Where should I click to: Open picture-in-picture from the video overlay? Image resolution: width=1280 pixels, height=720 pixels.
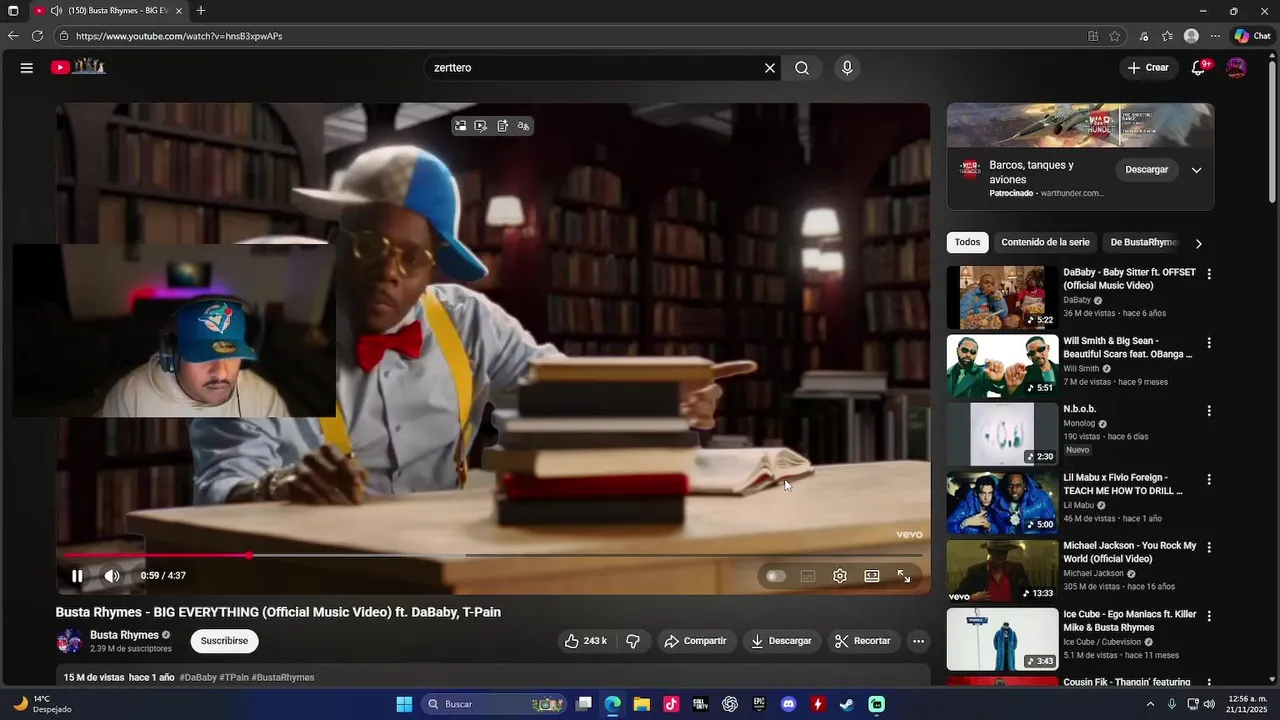click(460, 126)
